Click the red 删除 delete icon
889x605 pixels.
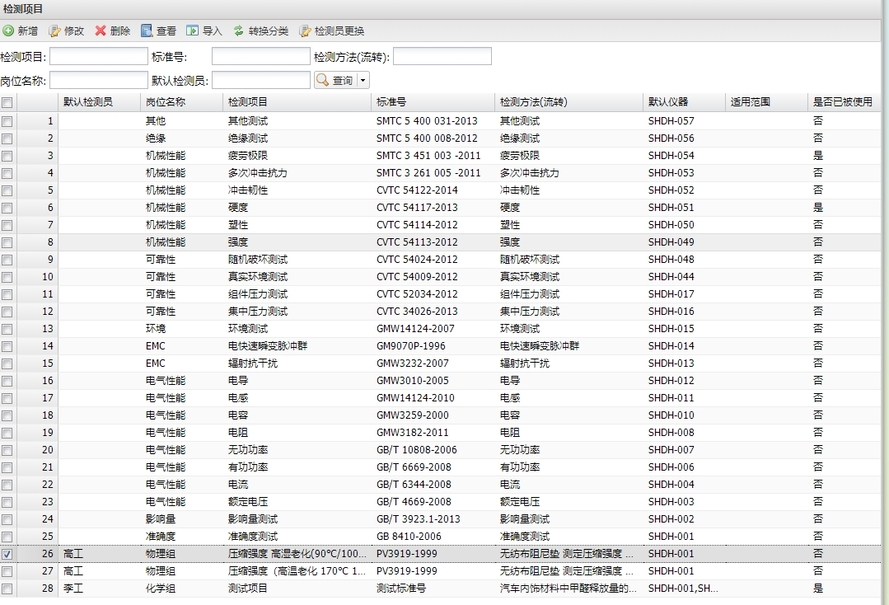[100, 31]
